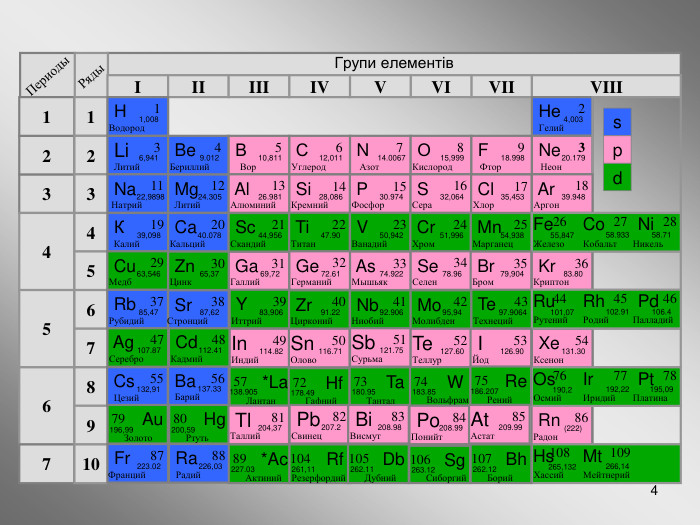Select the Iron (Fe) element cell
Viewport: 700px width, 525px height.
[553, 232]
